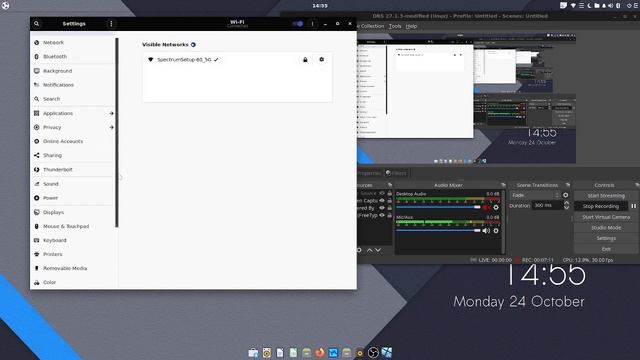640x360 pixels.
Task: Open the Search settings category
Action: point(73,99)
